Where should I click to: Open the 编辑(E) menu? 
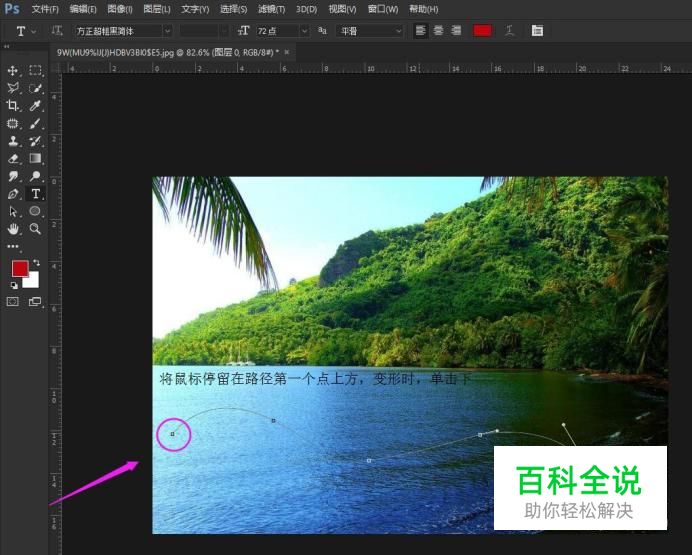(83, 9)
